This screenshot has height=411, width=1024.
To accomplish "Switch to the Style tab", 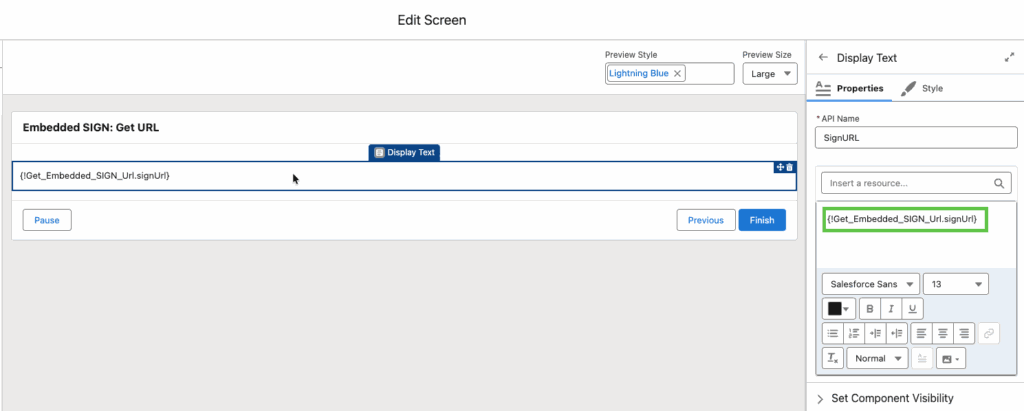I will click(x=921, y=88).
